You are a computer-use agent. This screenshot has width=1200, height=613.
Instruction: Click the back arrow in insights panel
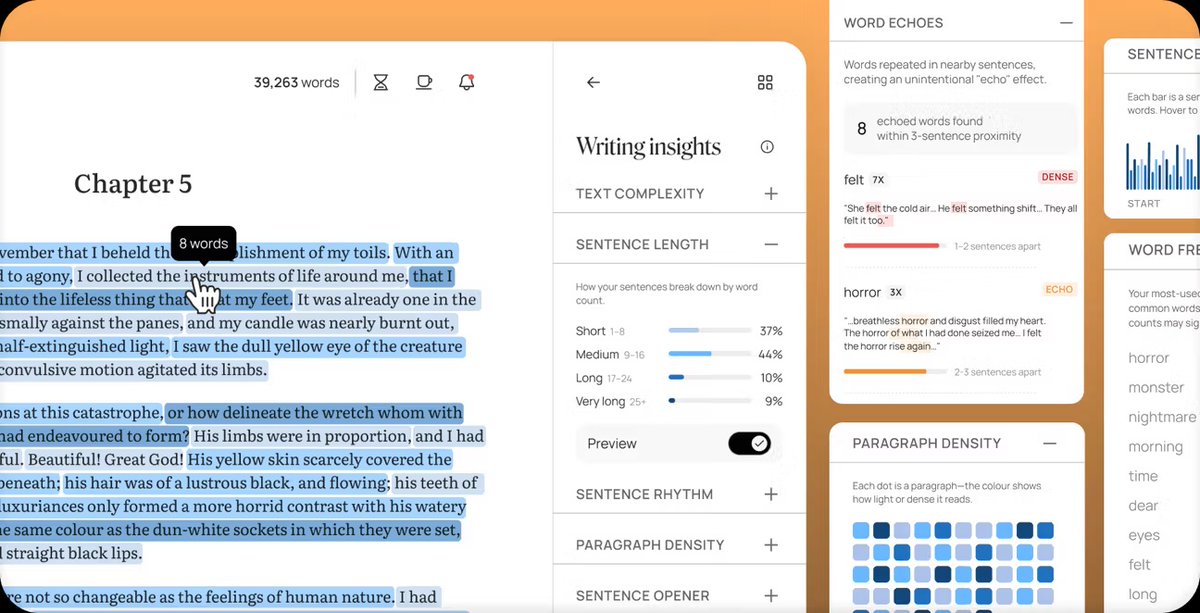pyautogui.click(x=593, y=83)
